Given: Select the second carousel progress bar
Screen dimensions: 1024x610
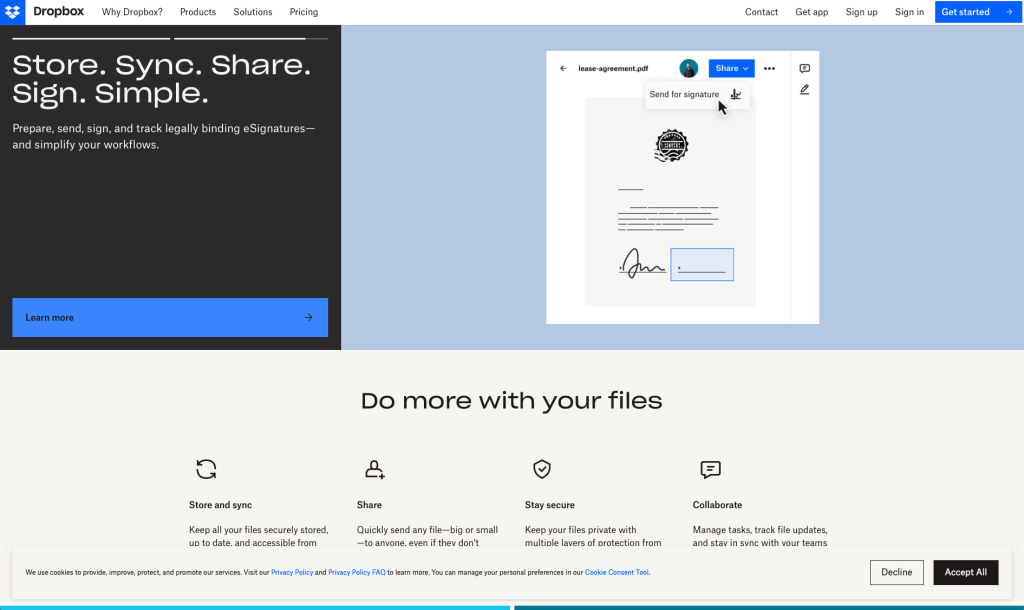Looking at the screenshot, I should 251,39.
